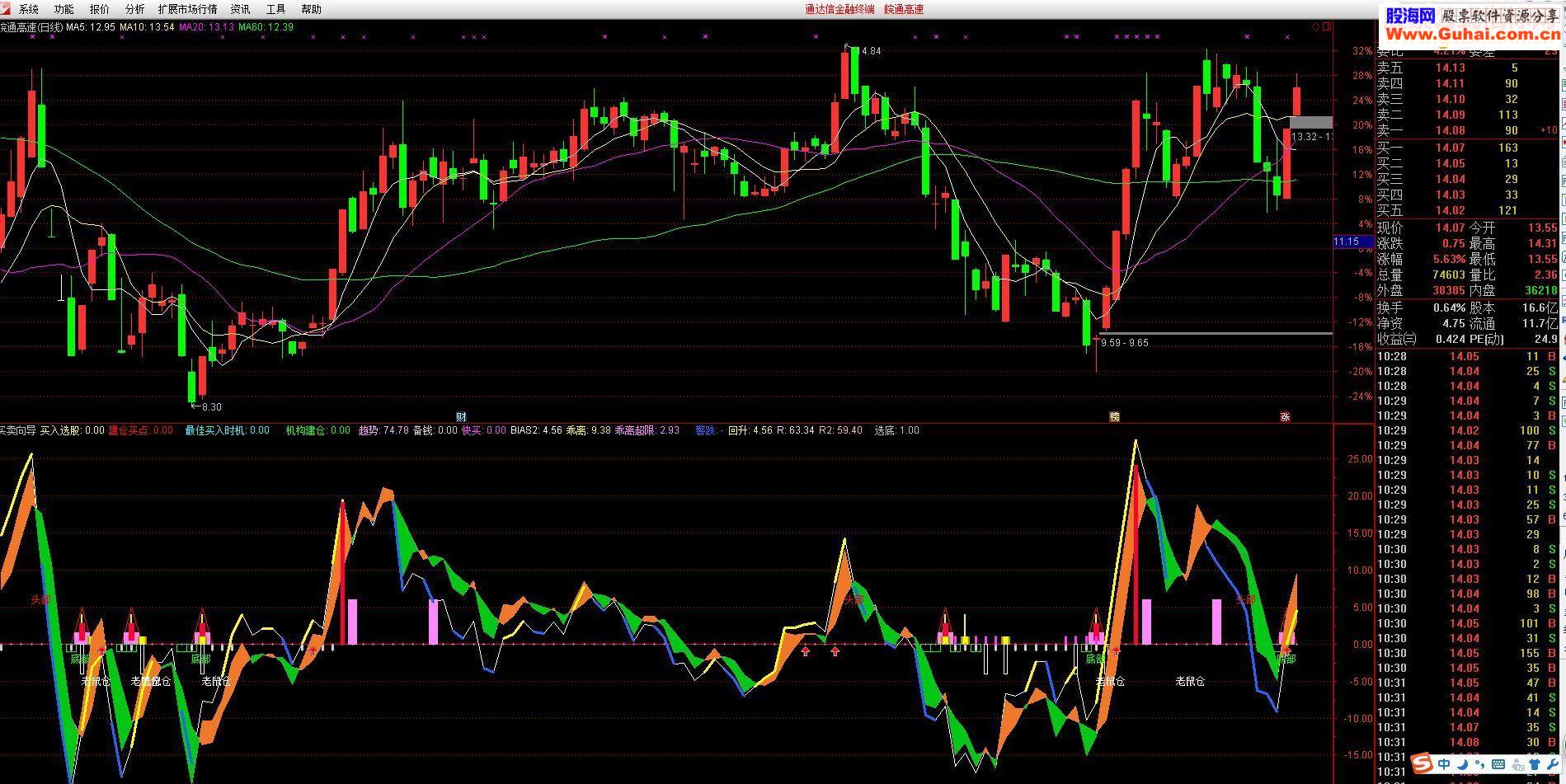Image resolution: width=1566 pixels, height=784 pixels.
Task: Click the 趋势: 74.78 label
Action: 383,430
